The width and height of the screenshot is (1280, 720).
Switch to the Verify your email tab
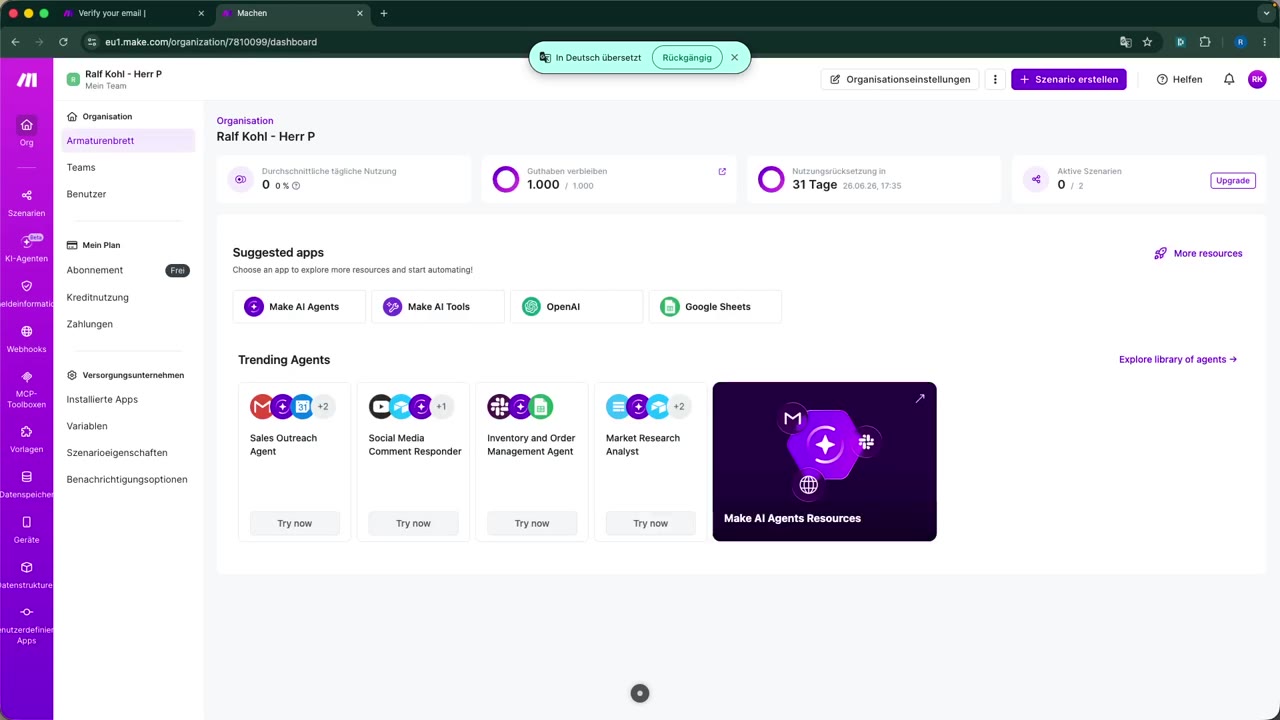pyautogui.click(x=133, y=13)
